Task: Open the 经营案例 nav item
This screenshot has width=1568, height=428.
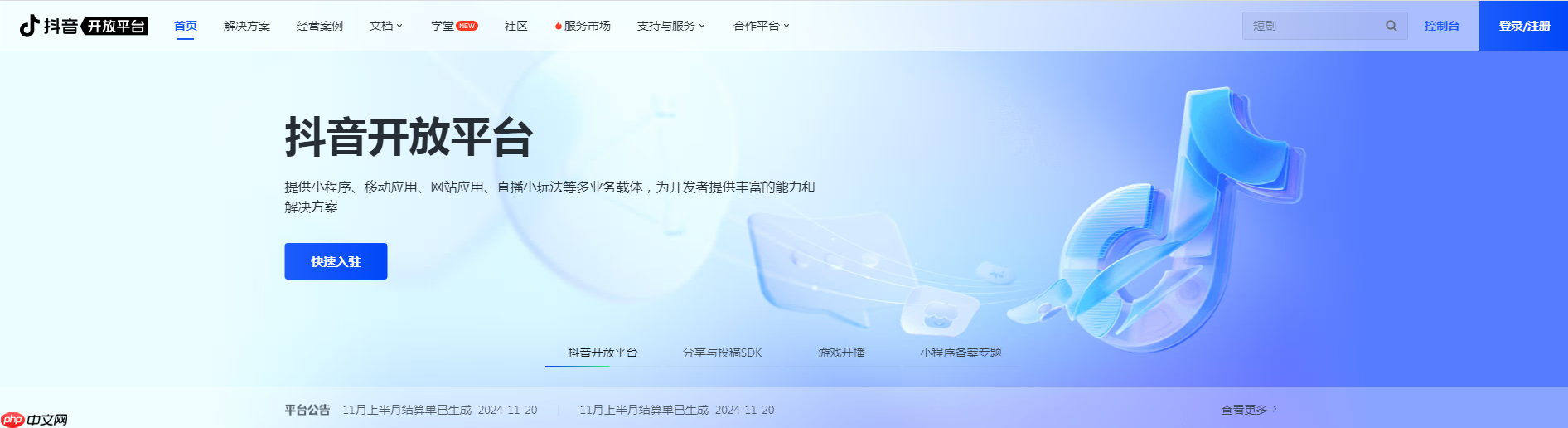Action: coord(320,26)
